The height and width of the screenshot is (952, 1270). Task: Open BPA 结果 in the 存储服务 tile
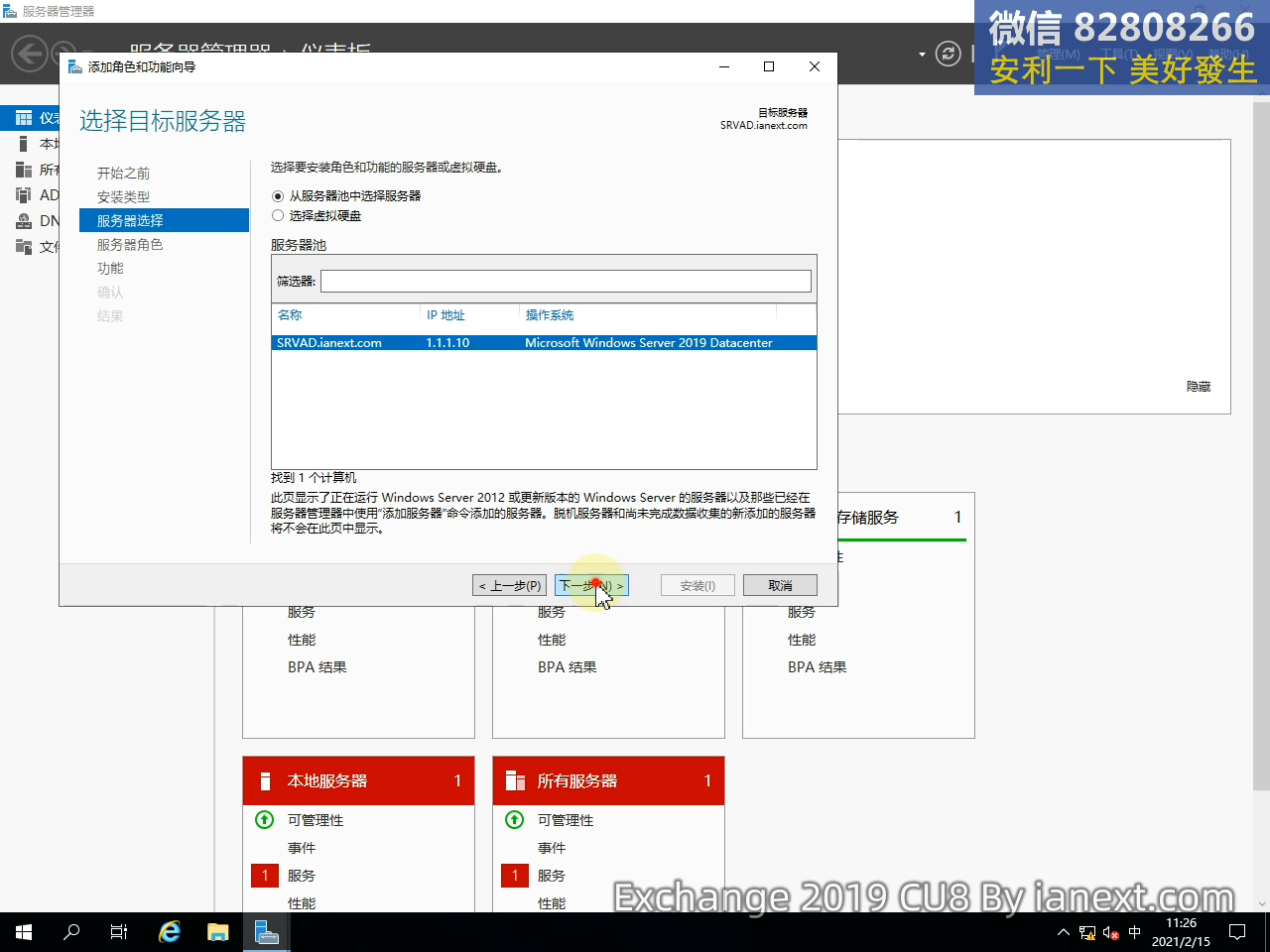pos(818,667)
